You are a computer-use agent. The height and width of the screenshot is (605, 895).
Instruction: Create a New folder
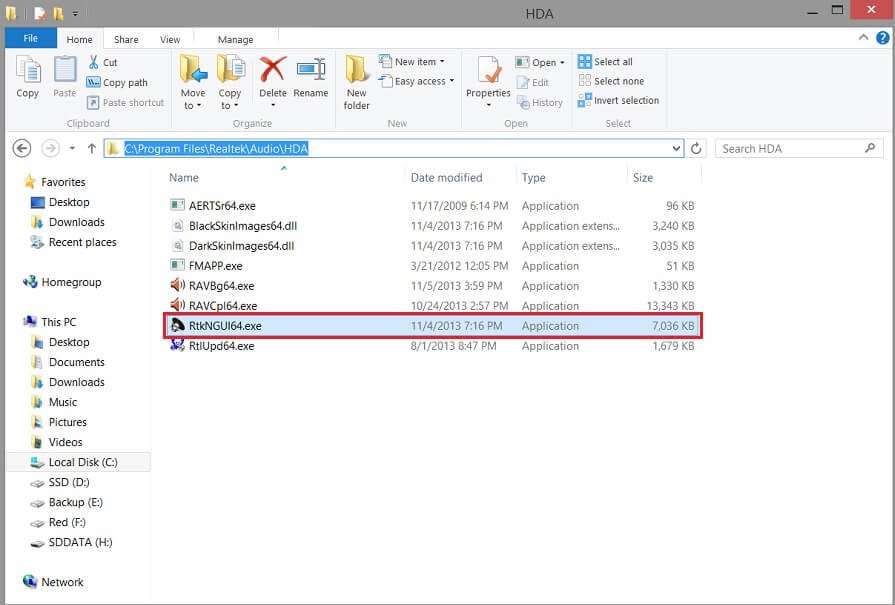pyautogui.click(x=357, y=82)
